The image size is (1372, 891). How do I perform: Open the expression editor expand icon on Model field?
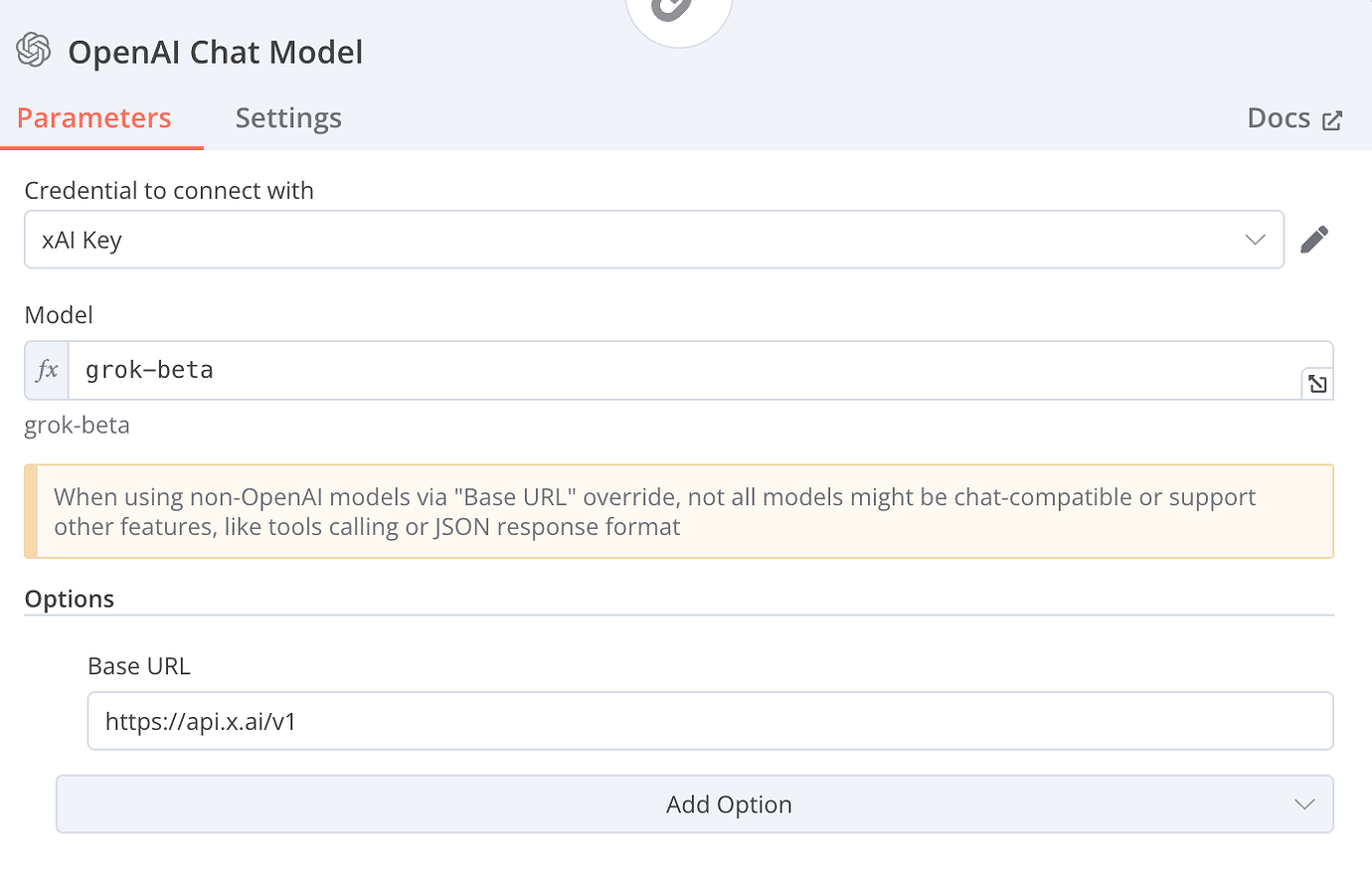[1316, 383]
